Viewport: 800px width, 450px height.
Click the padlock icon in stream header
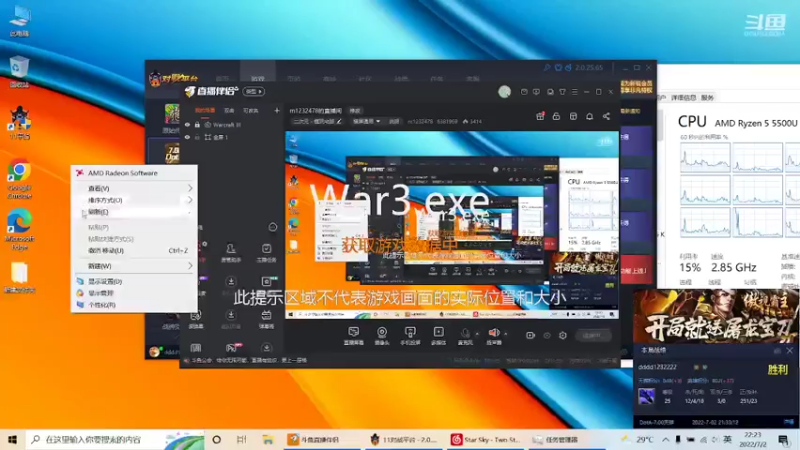click(x=556, y=116)
